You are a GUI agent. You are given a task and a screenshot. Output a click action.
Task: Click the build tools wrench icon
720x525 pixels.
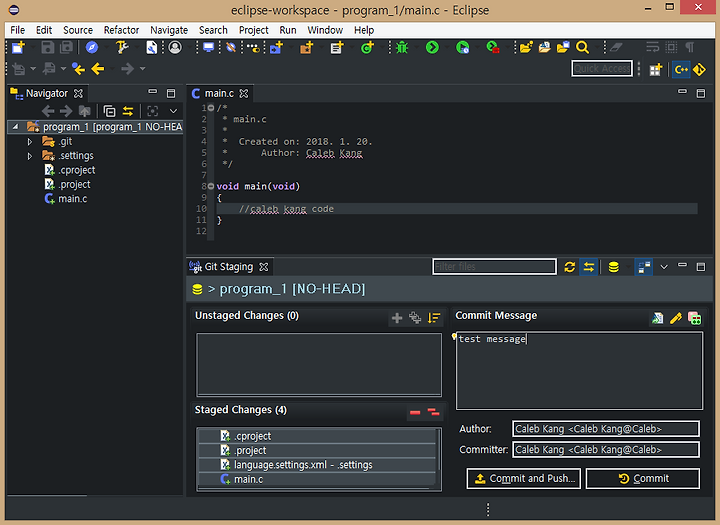122,47
